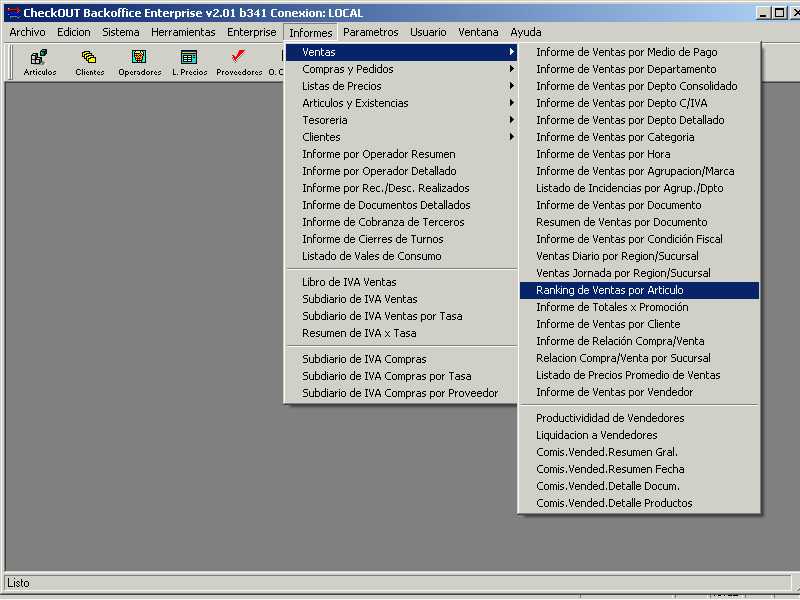800x600 pixels.
Task: Choose Informe de Ventas por Depto Detallado
Action: [x=639, y=120]
